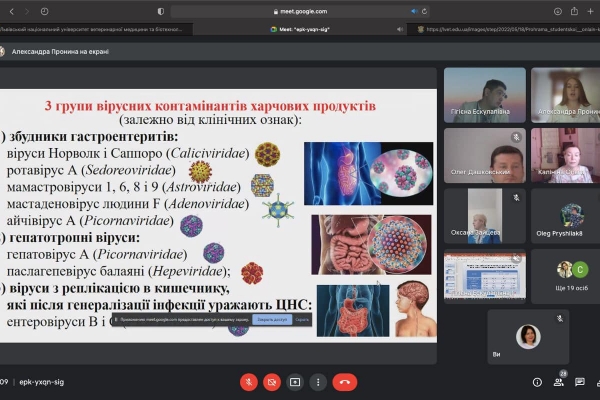Screen dimensions: 600x400
Task: Click muted mic icon on self-view tile
Action: [559, 318]
